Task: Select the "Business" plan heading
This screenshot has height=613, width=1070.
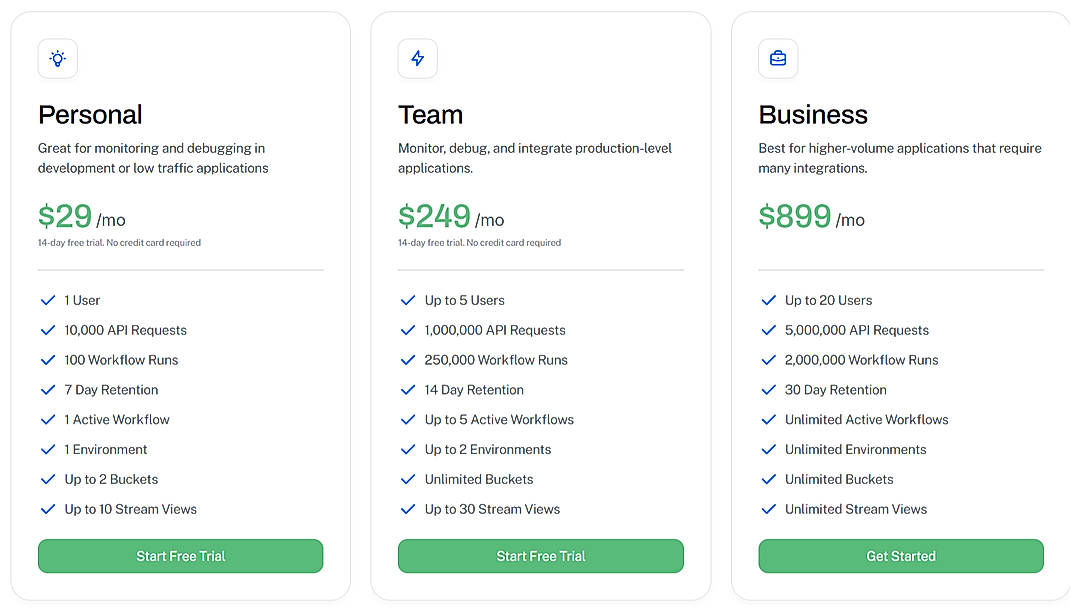Action: [813, 115]
